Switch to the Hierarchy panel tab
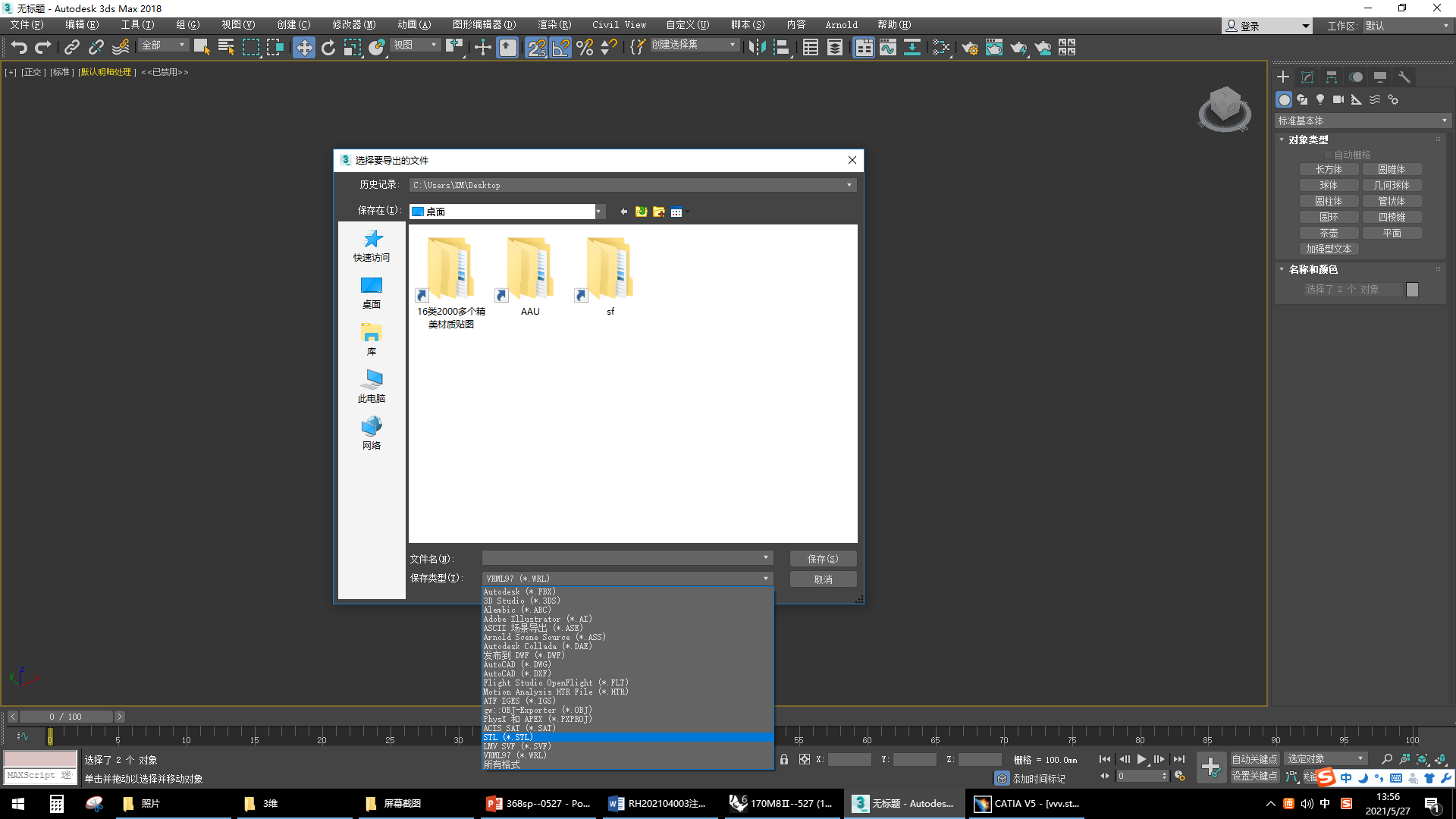 (1332, 77)
